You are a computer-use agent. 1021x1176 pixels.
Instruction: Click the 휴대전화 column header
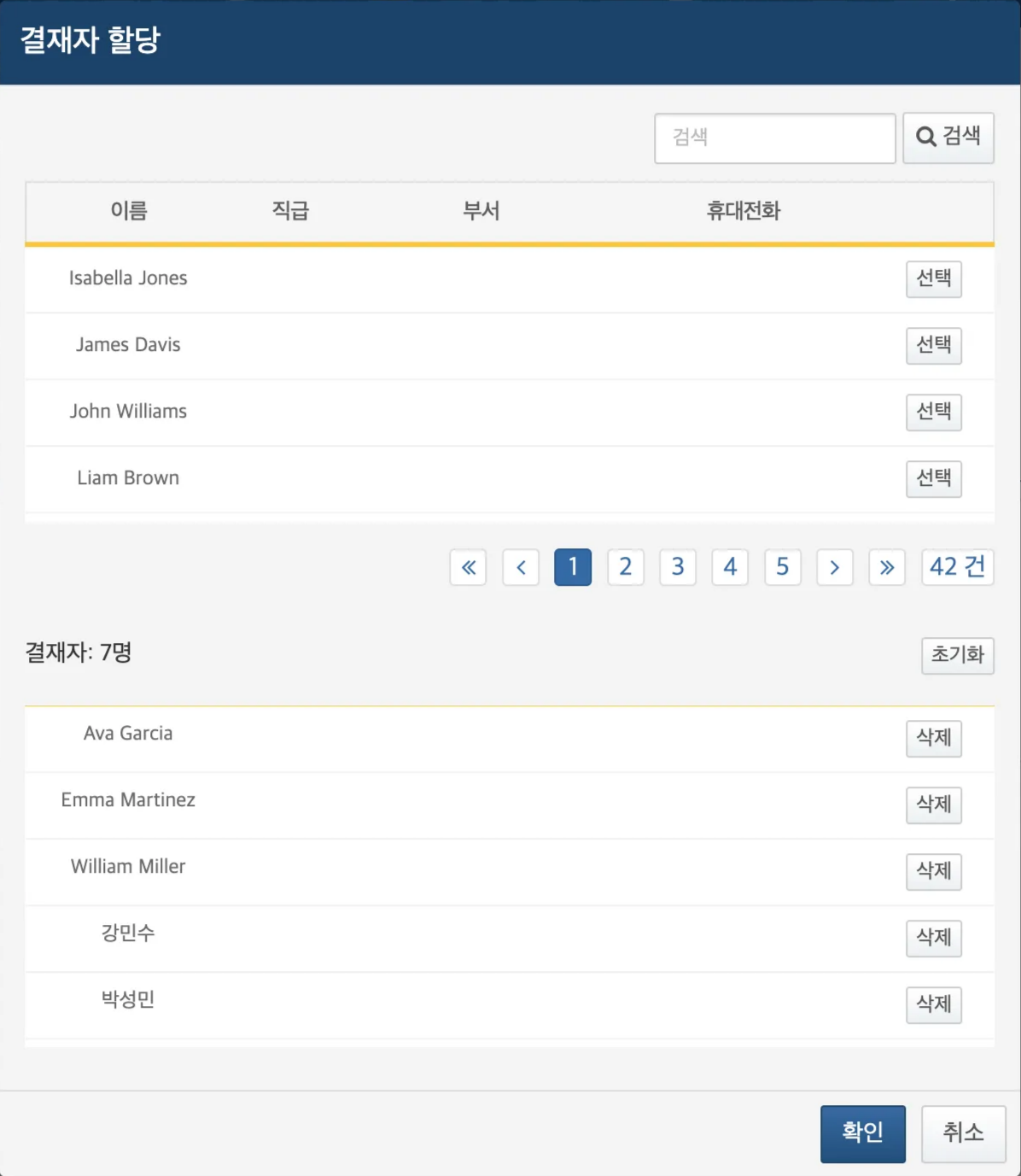[744, 211]
